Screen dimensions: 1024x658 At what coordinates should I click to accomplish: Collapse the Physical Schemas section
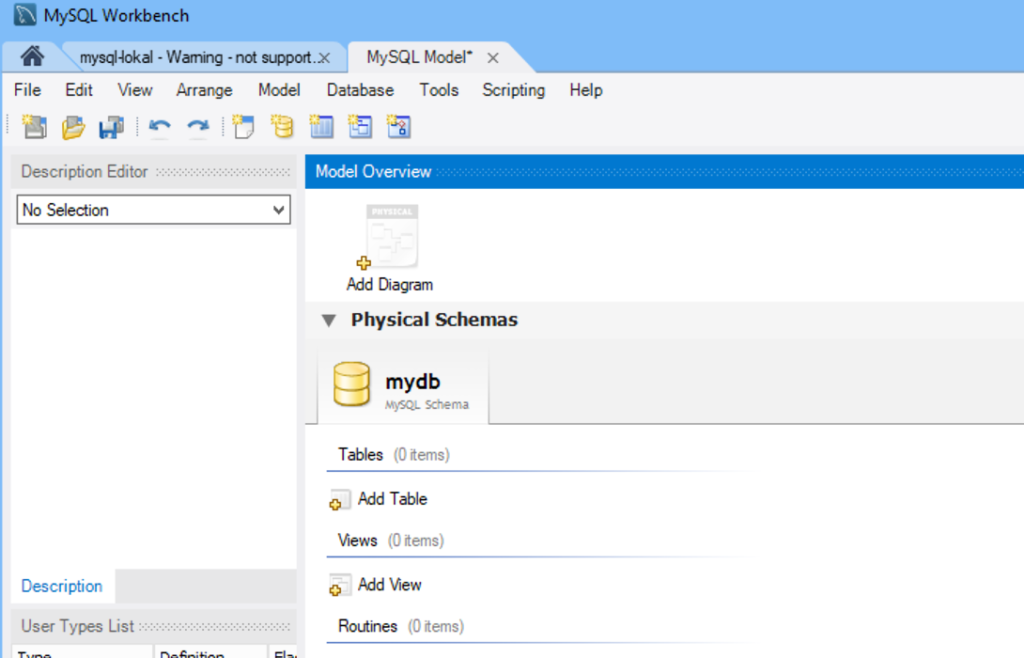point(328,320)
